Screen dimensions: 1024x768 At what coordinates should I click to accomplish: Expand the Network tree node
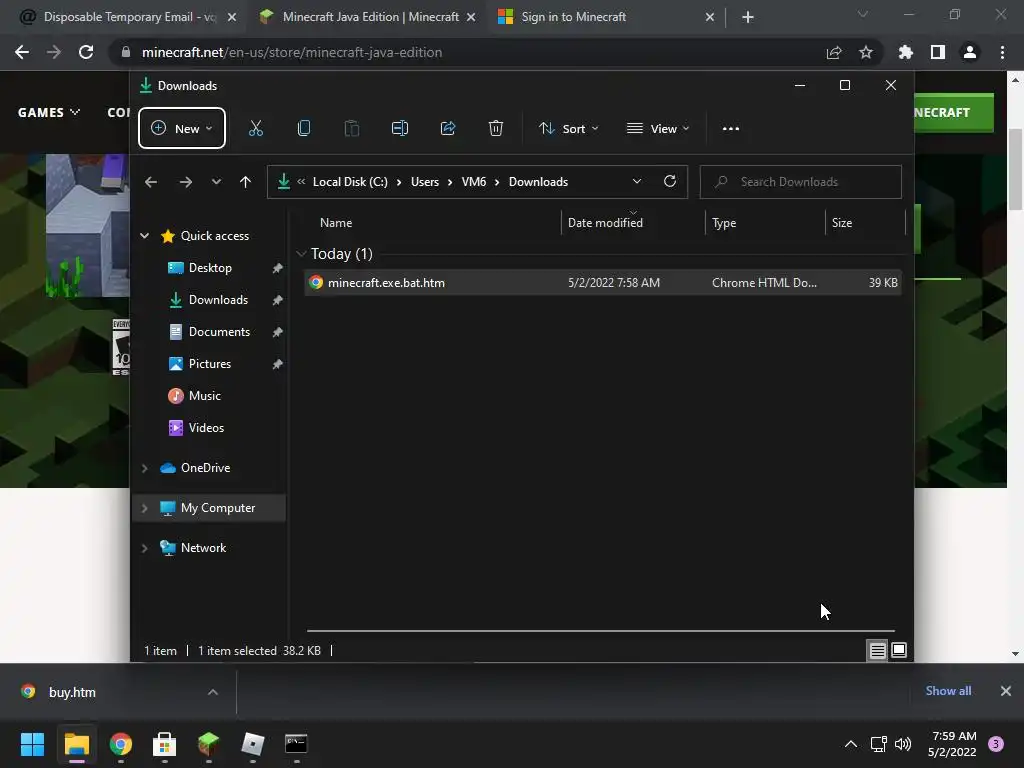point(144,548)
